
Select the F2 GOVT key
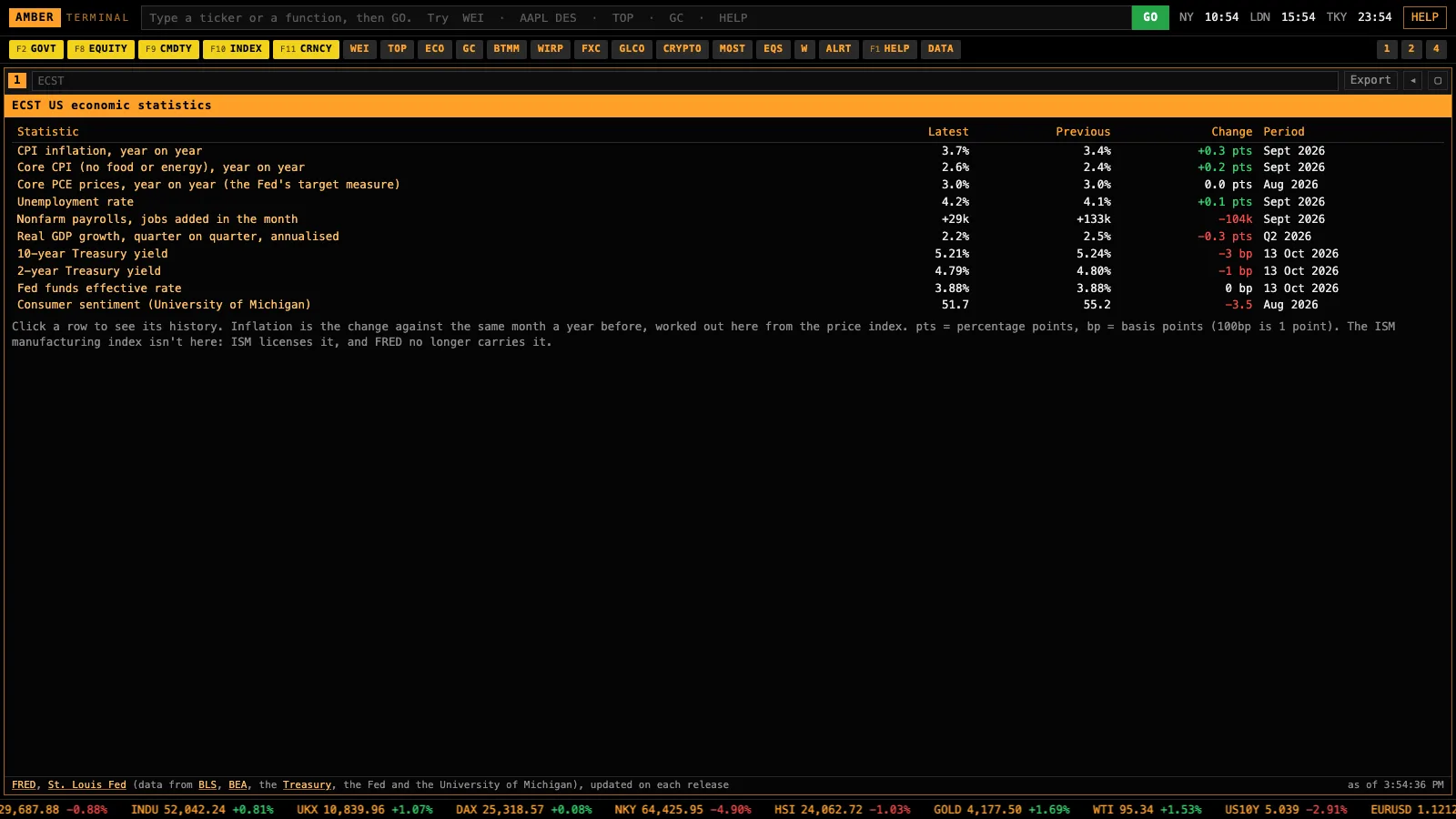point(36,49)
